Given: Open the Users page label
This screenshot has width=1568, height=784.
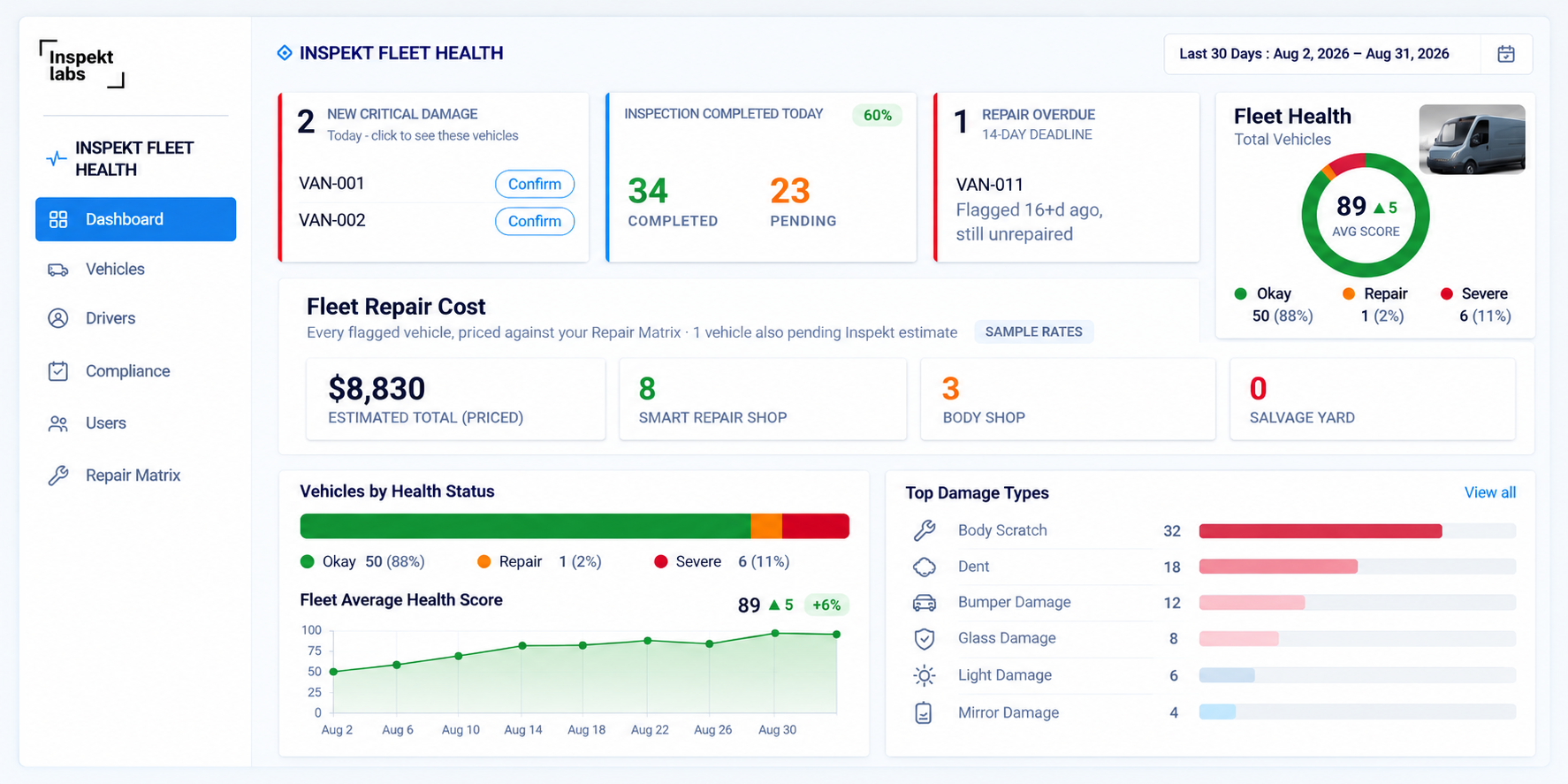Looking at the screenshot, I should coord(106,423).
